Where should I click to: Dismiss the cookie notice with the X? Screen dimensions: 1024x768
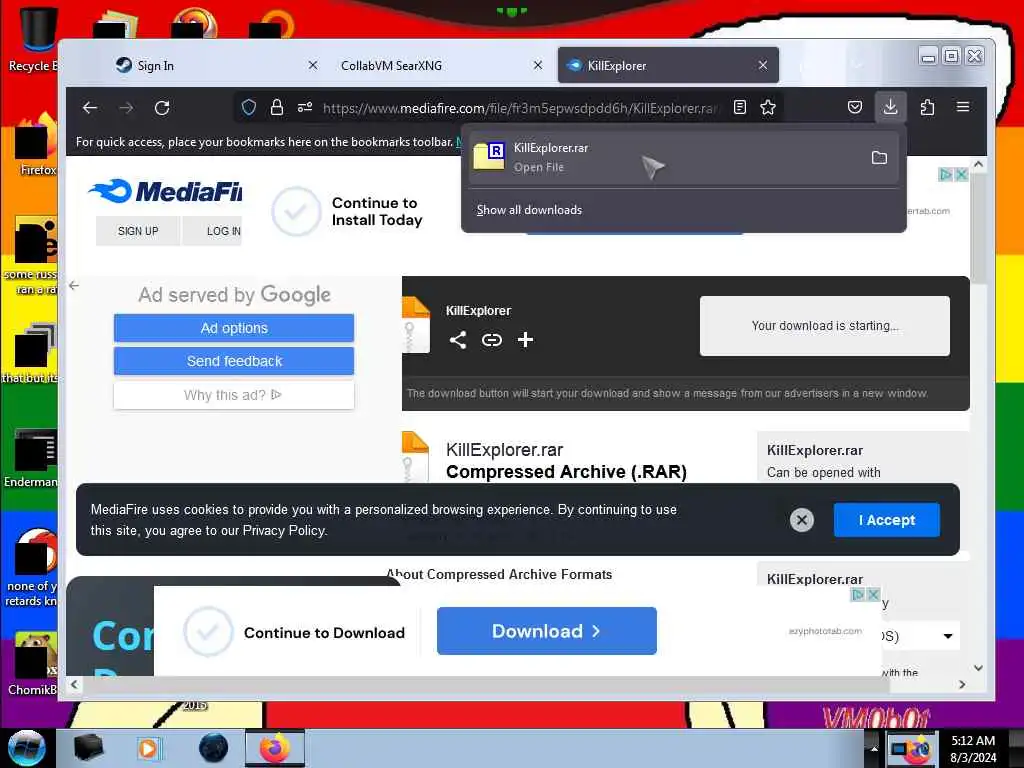(802, 520)
